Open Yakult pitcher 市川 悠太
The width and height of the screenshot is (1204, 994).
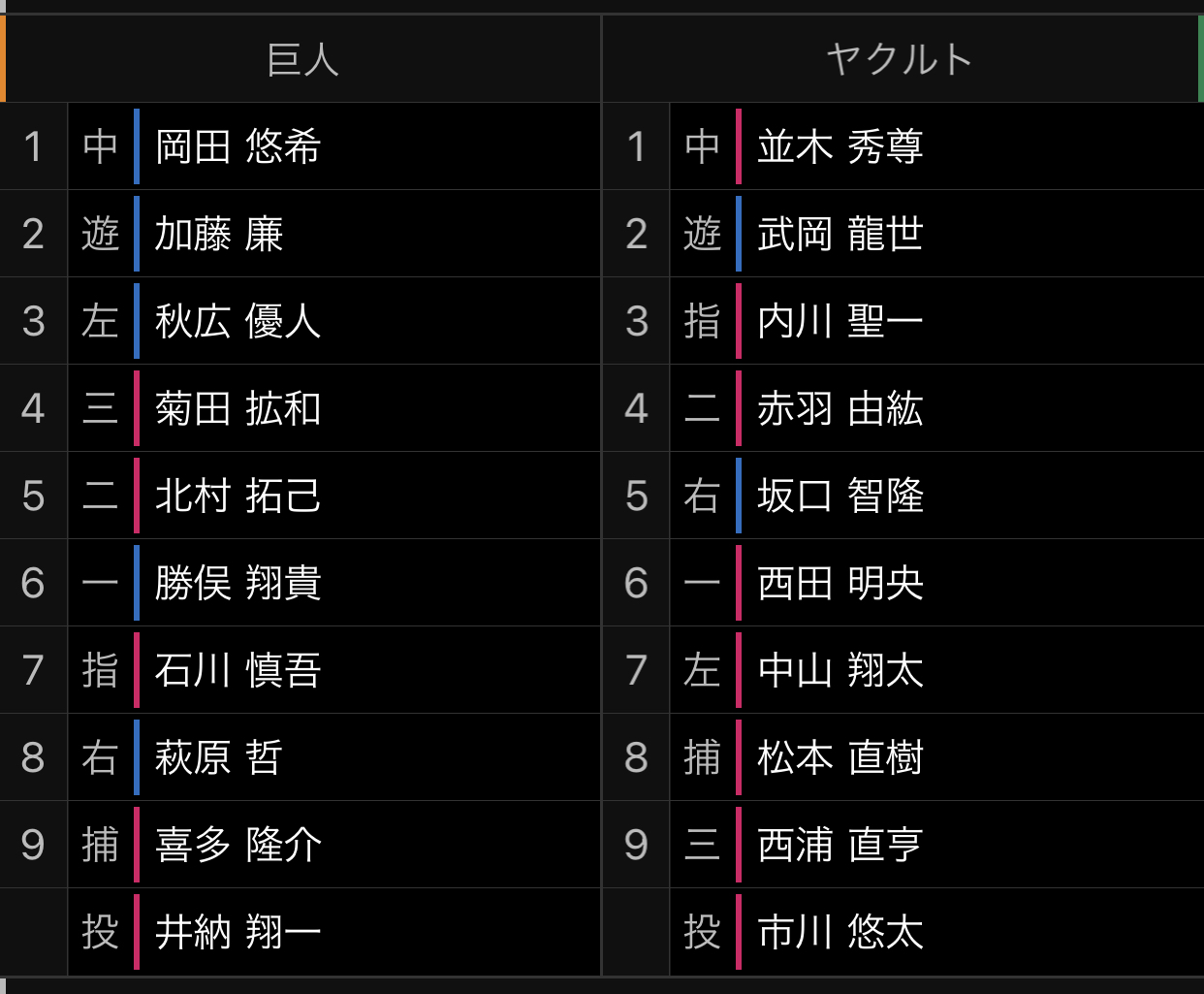[x=840, y=932]
